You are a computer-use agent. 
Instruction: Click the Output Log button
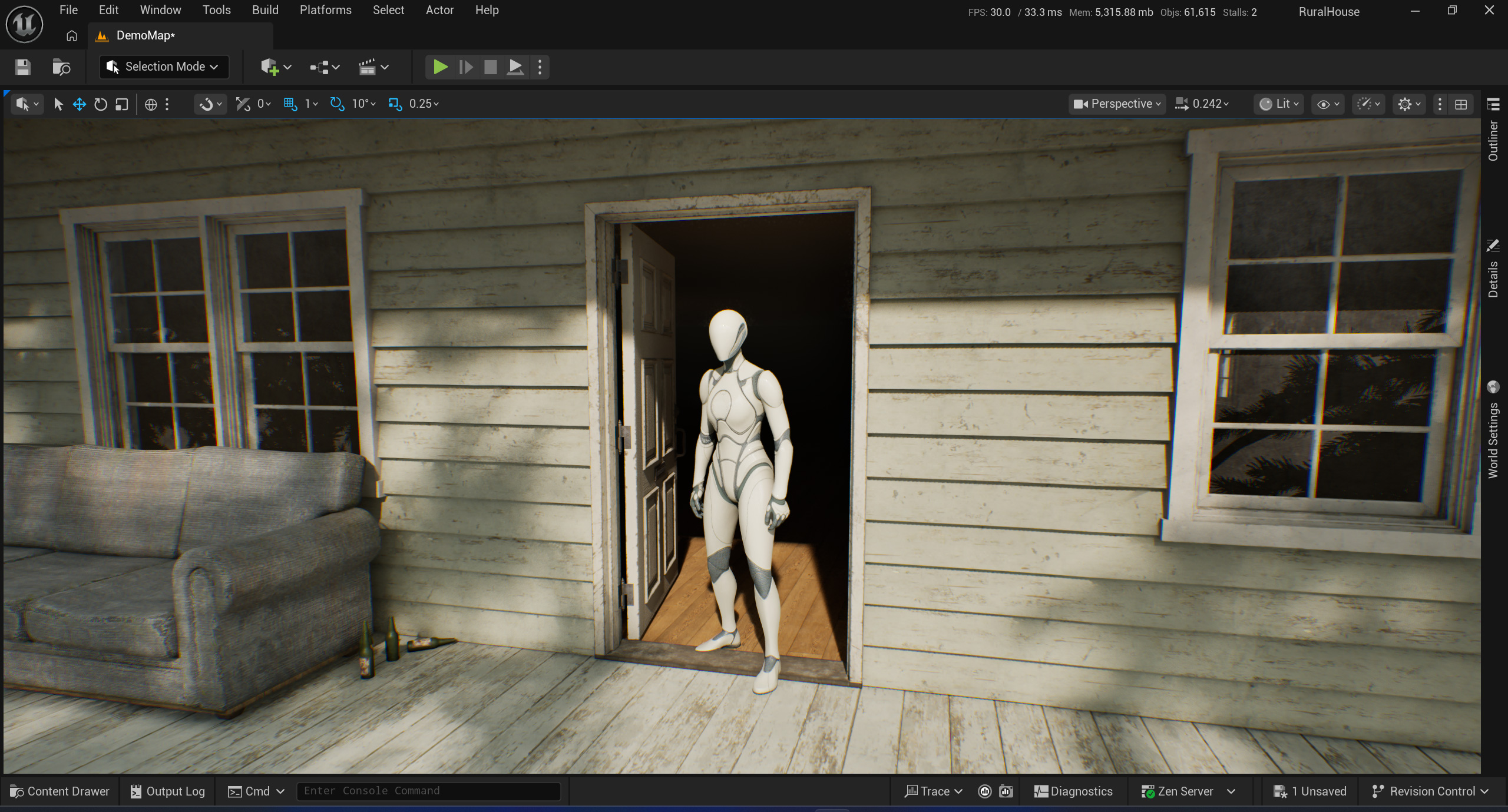point(168,791)
